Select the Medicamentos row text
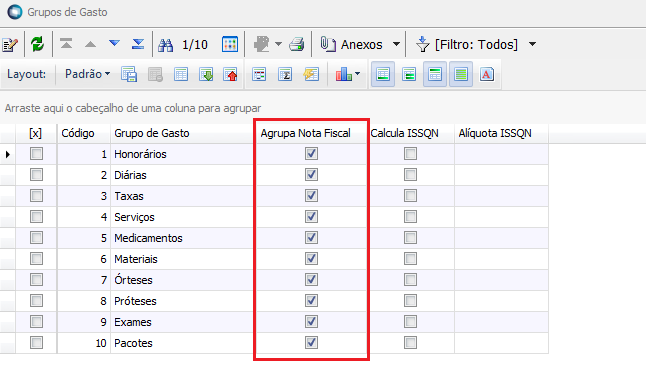Screen dimensions: 646x382 148,238
